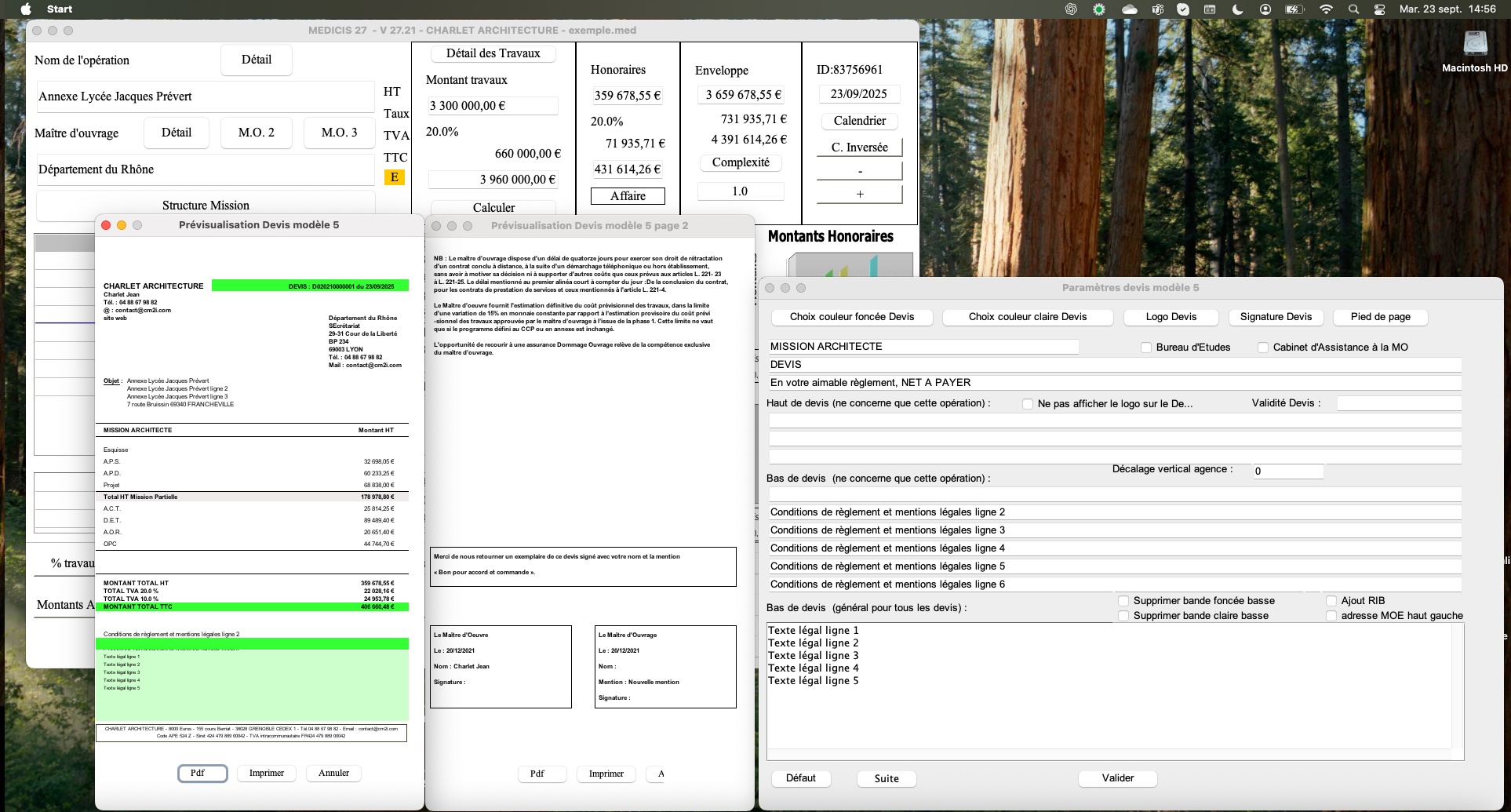The image size is (1511, 812).
Task: Open the Apple menu
Action: [x=26, y=9]
